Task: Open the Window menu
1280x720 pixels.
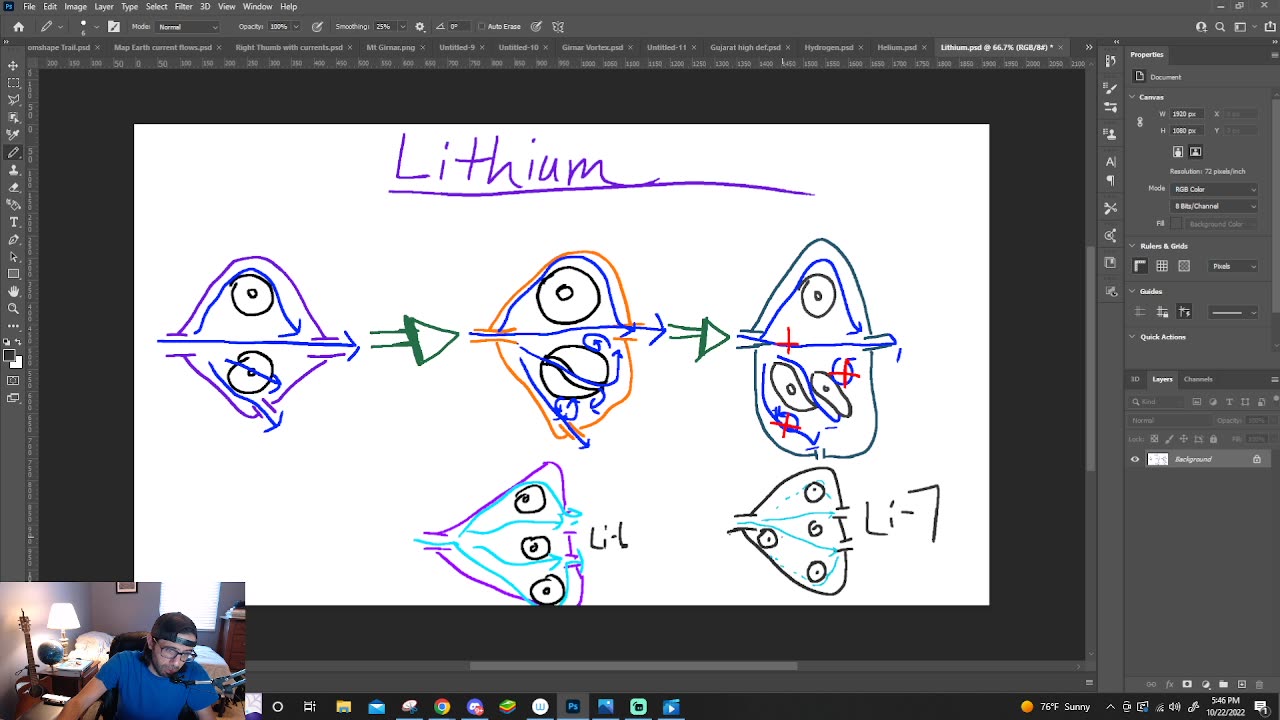Action: pos(257,6)
